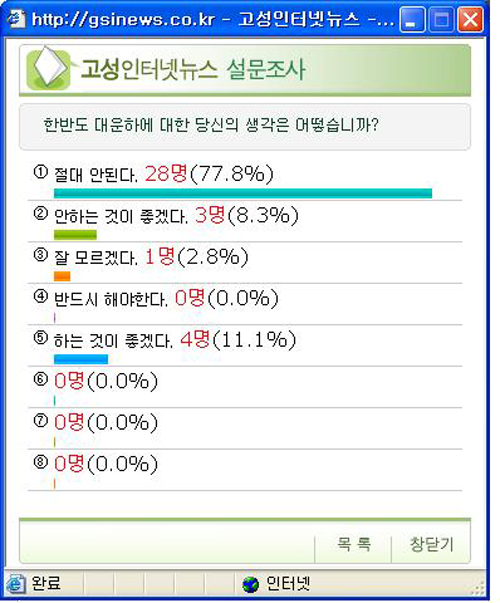The width and height of the screenshot is (500, 603).
Task: Click the green survey logo icon
Action: (48, 69)
